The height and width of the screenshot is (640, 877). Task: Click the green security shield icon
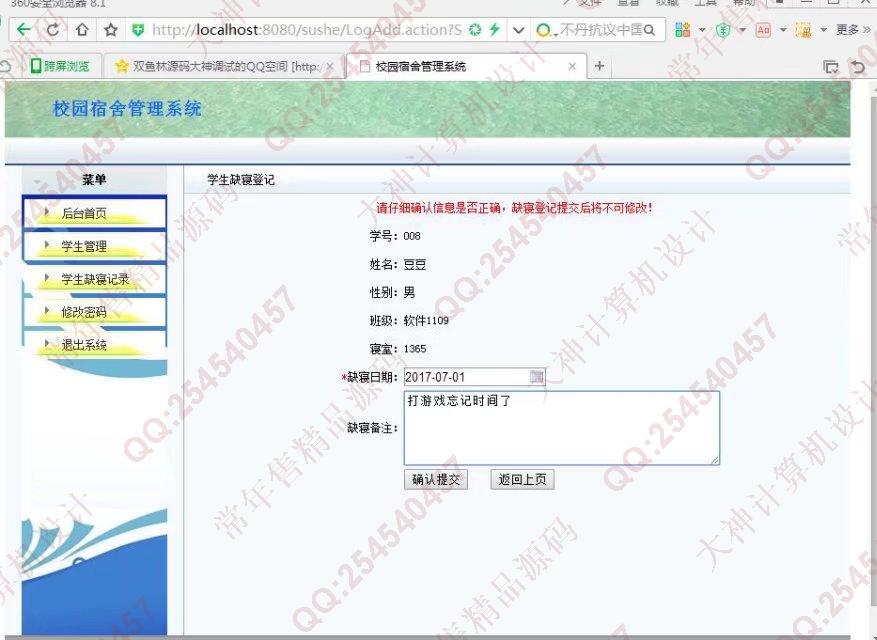tap(138, 30)
